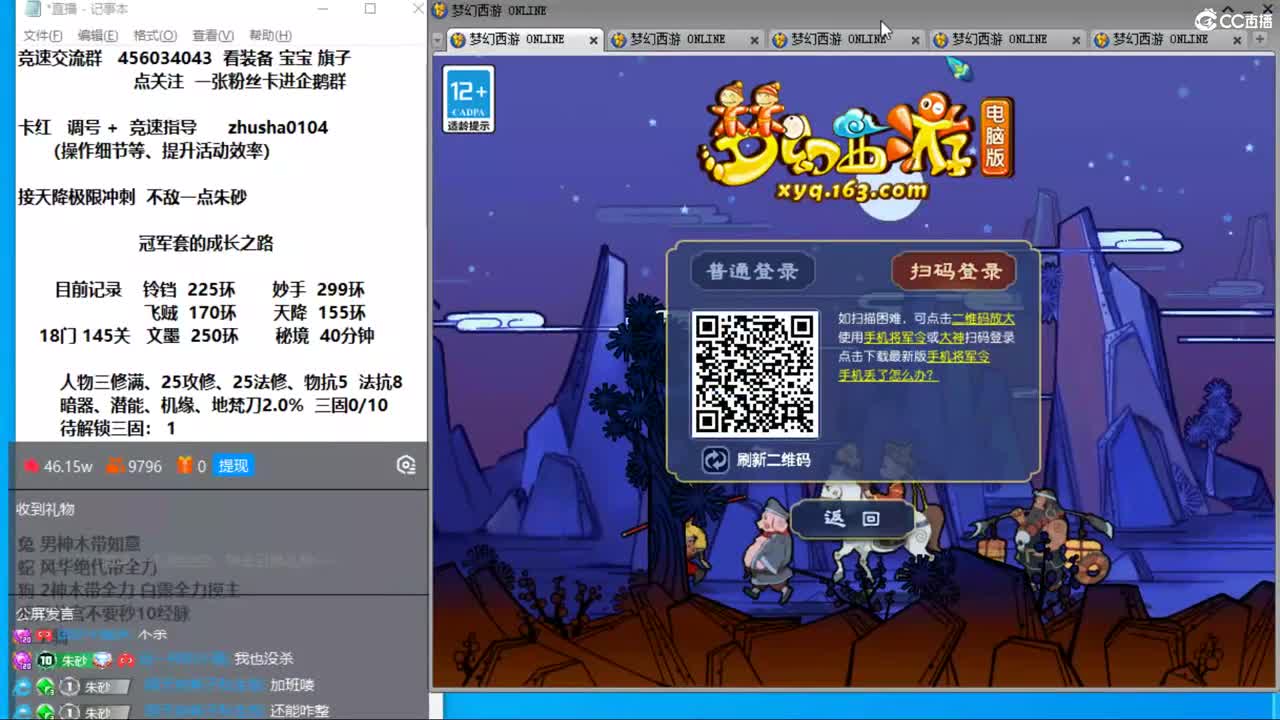This screenshot has width=1280, height=720.
Task: Close the third 梦幻西游 ONLINE tab
Action: [x=915, y=40]
